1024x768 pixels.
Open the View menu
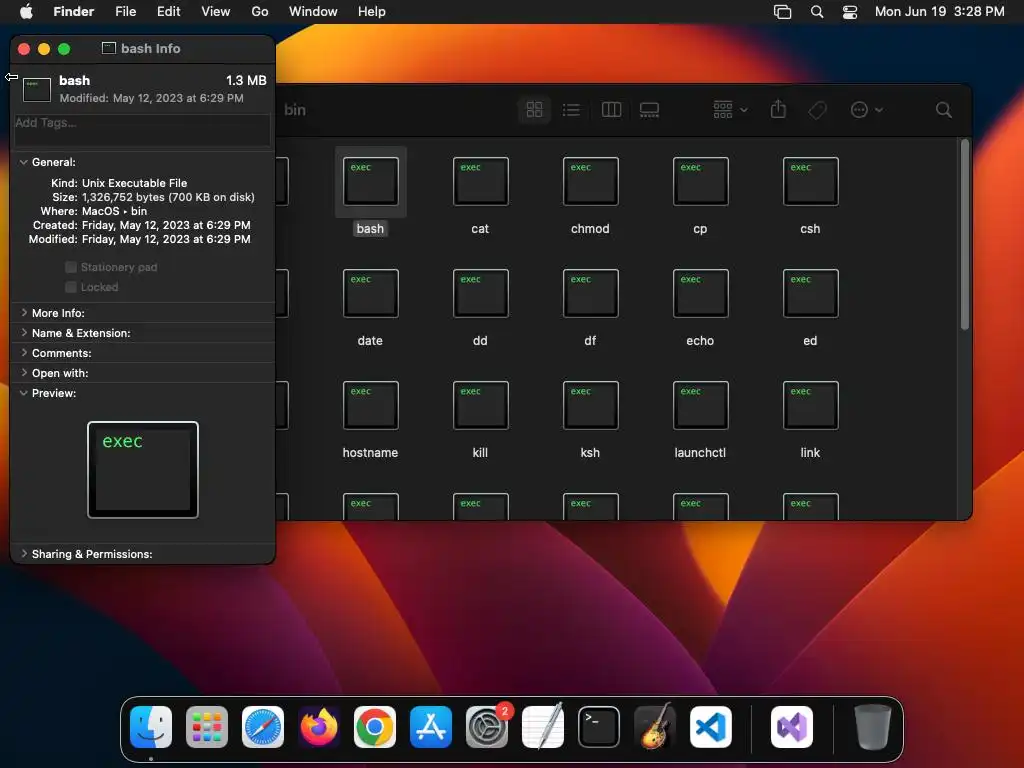coord(216,12)
